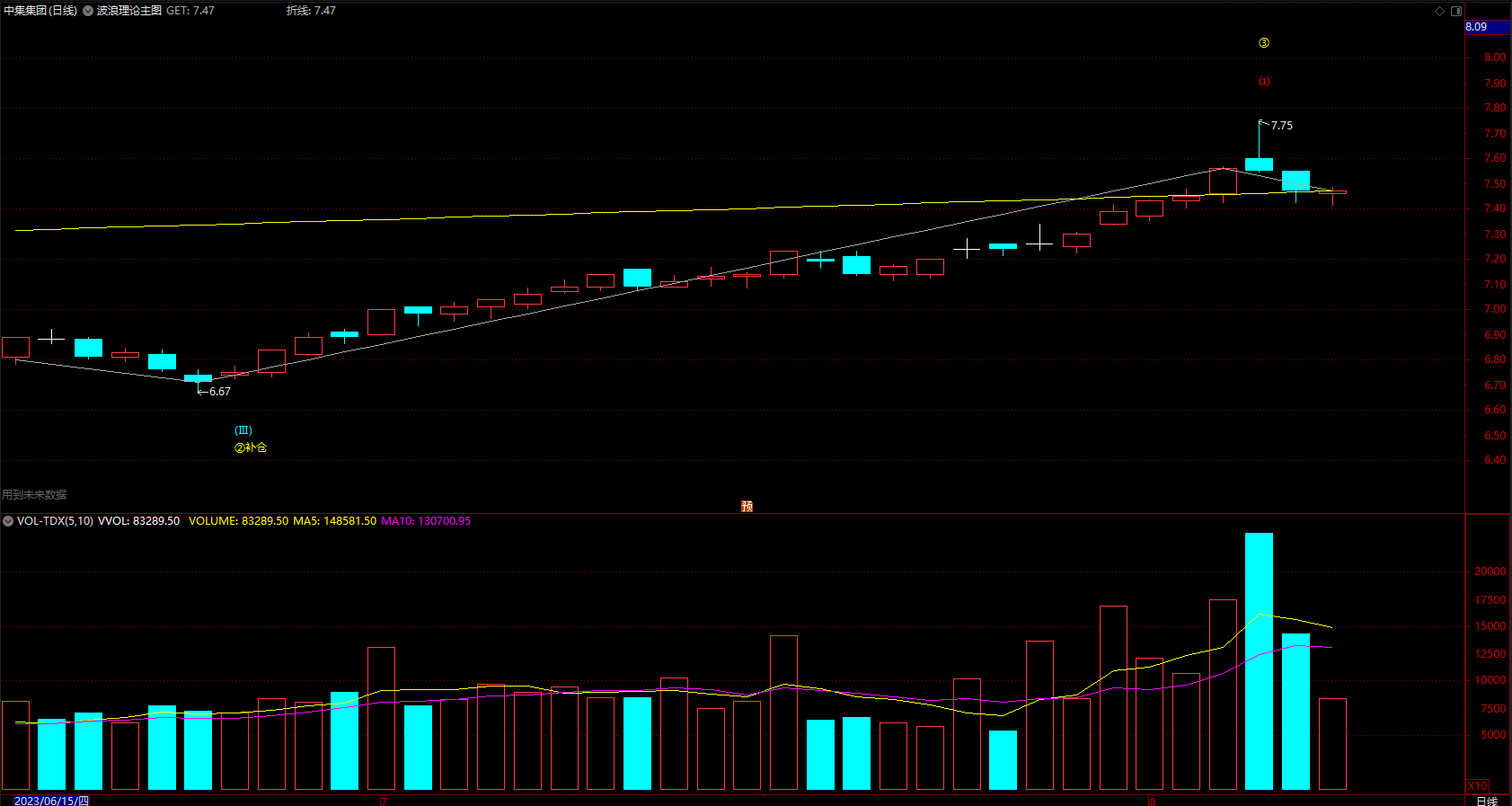
Task: Click the red (1) wave label
Action: tap(1264, 82)
